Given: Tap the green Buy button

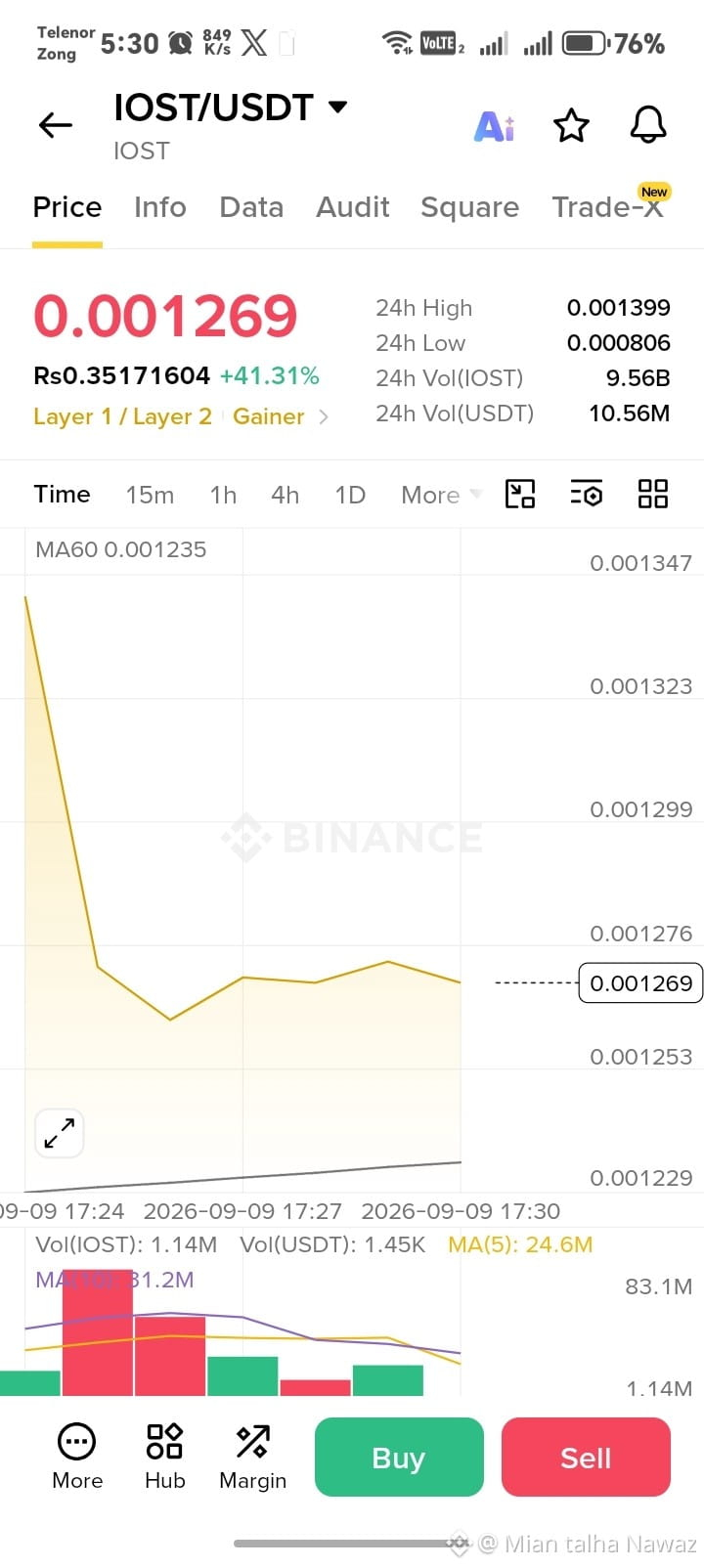Looking at the screenshot, I should (x=399, y=1457).
